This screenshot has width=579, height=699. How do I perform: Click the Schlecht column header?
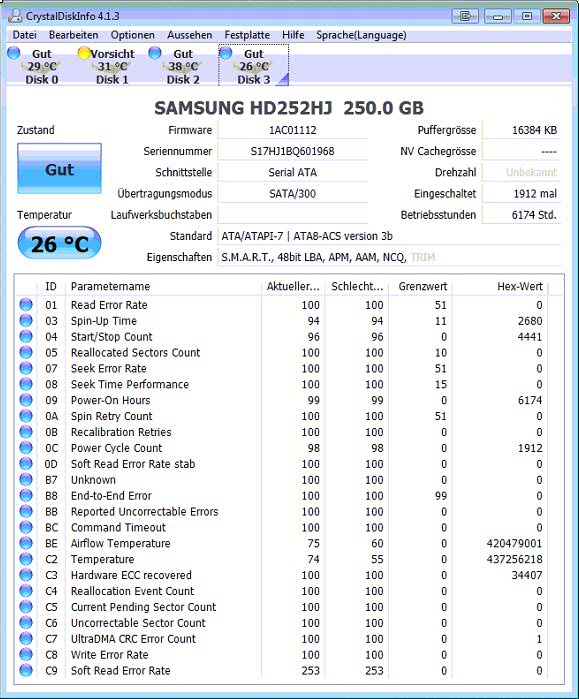[x=357, y=286]
